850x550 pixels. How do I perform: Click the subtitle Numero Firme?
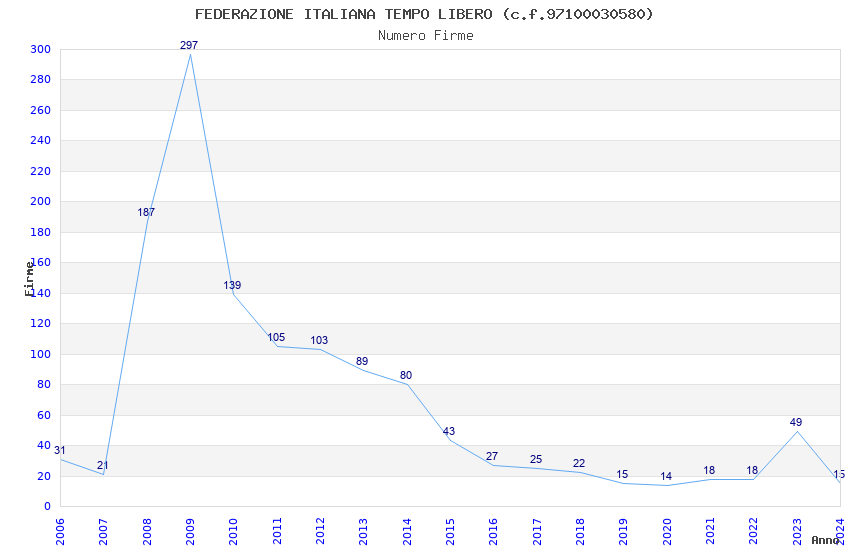426,36
